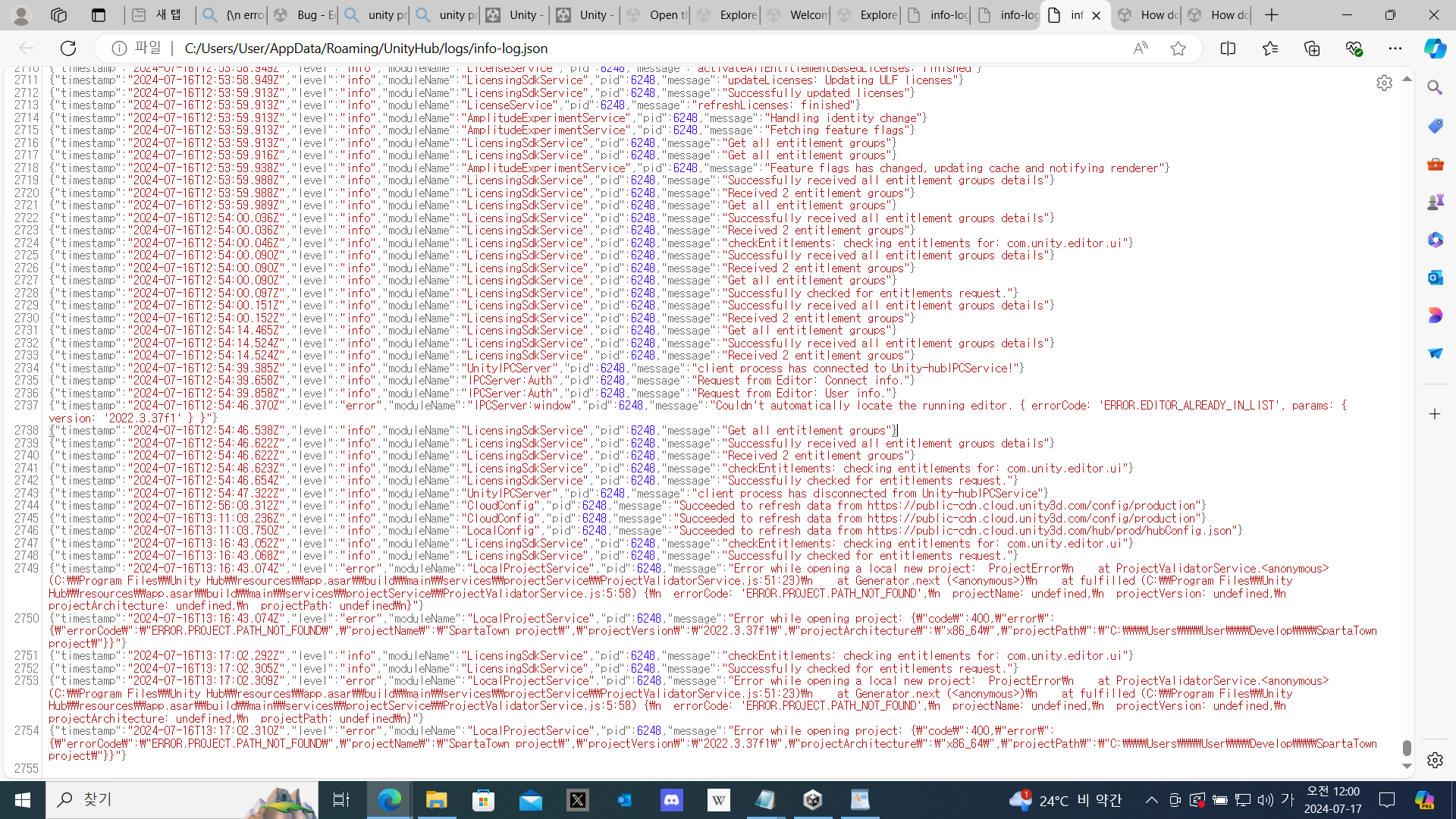Open sidebar Designer
This screenshot has height=819, width=1456.
[x=1435, y=315]
